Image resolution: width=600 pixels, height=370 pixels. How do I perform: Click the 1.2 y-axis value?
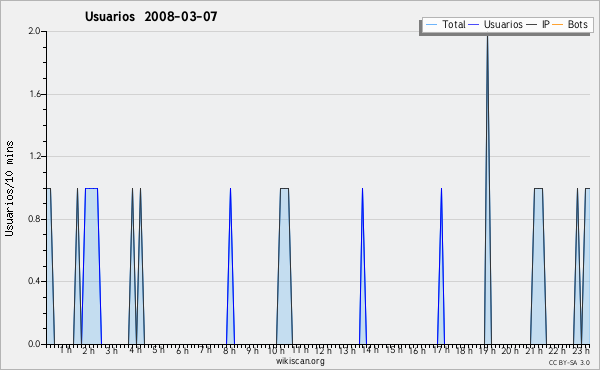tap(34, 156)
